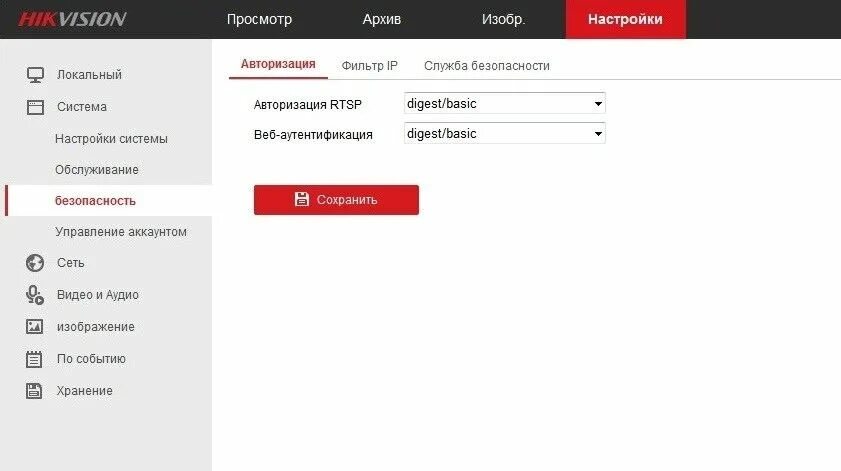Click the floppy icon beside Хранение
Image resolution: width=841 pixels, height=471 pixels.
(34, 391)
